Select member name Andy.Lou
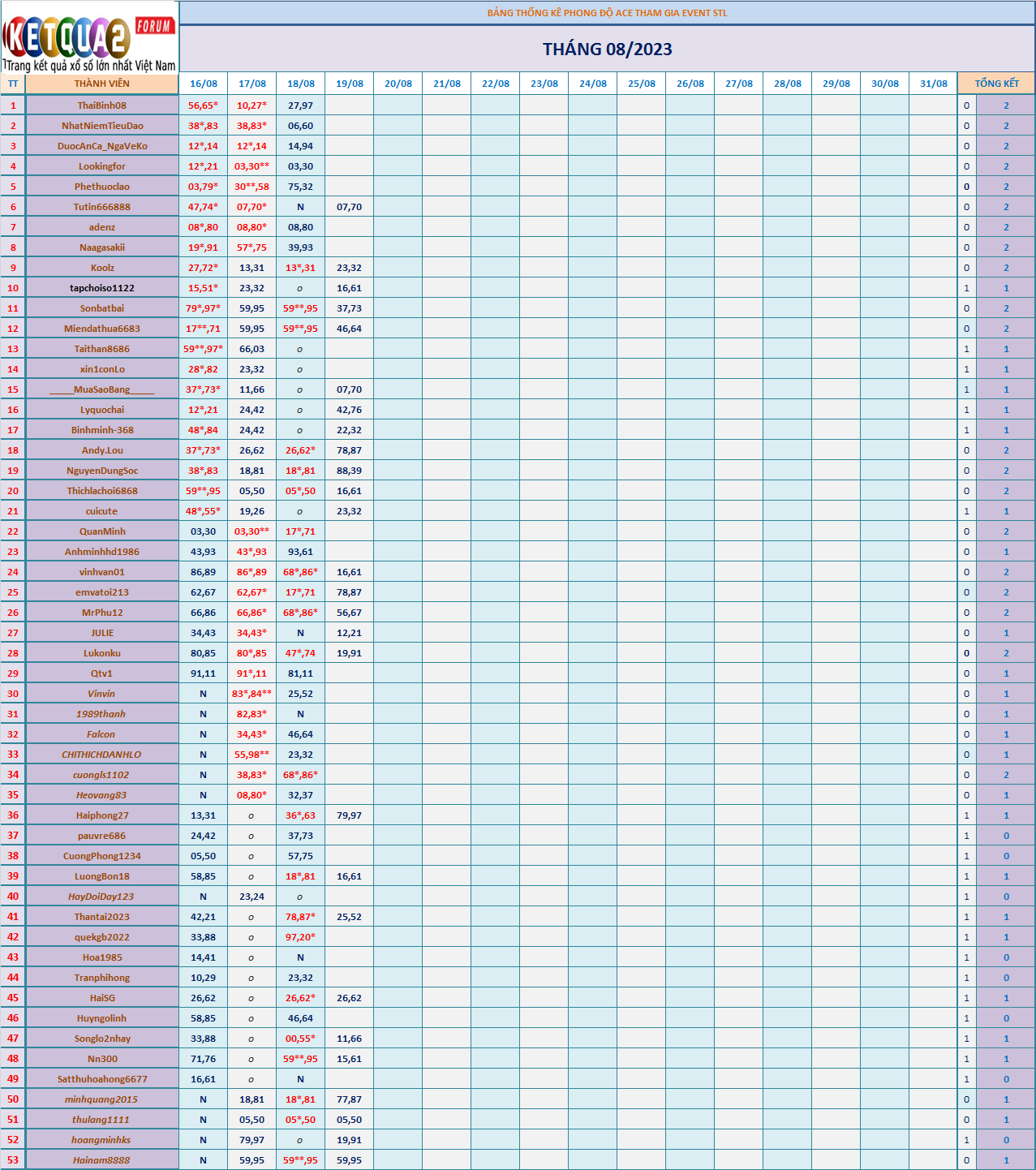Image resolution: width=1036 pixels, height=1170 pixels. click(102, 450)
